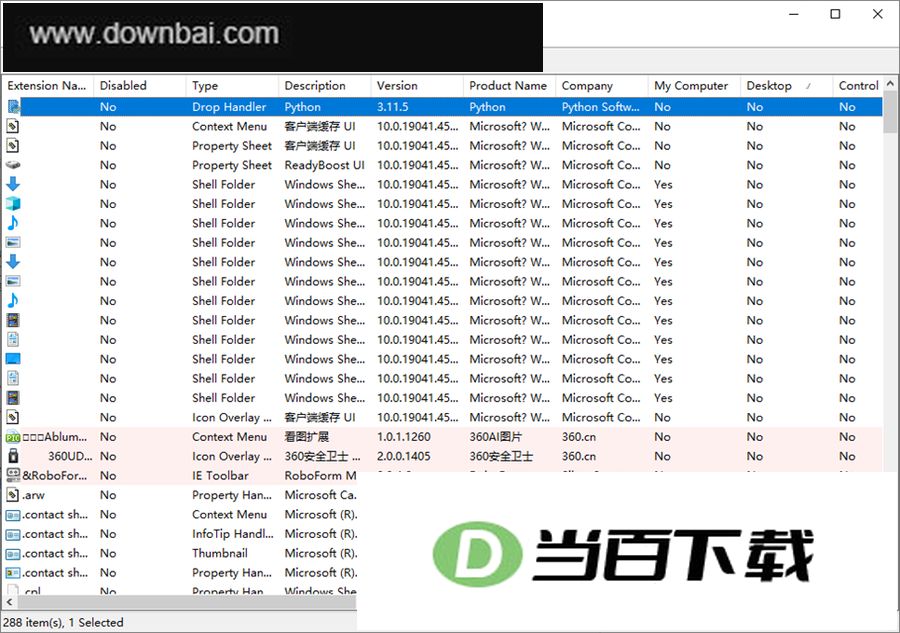
Task: Sort by Type column header
Action: click(232, 86)
